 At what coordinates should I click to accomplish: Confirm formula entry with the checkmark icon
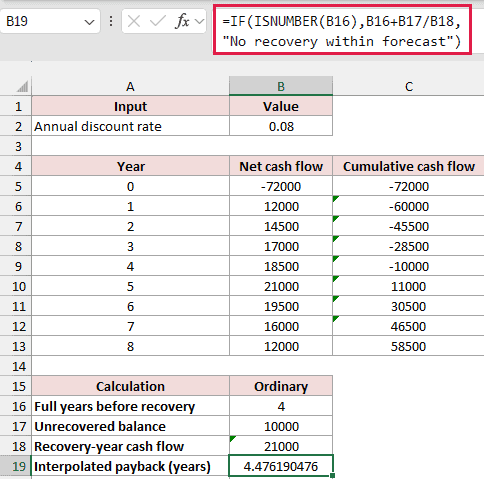coord(158,22)
